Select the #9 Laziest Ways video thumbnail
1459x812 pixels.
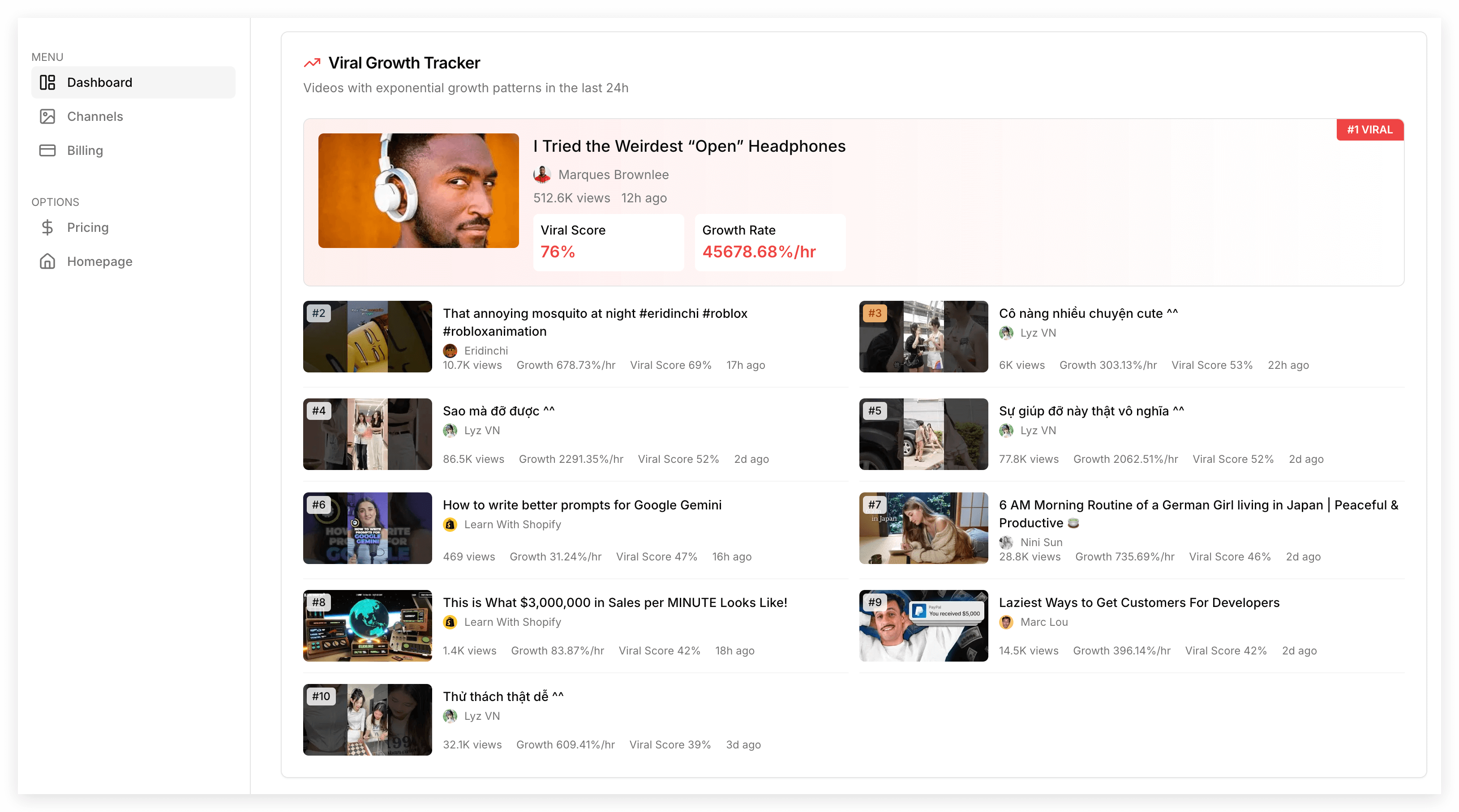[923, 626]
